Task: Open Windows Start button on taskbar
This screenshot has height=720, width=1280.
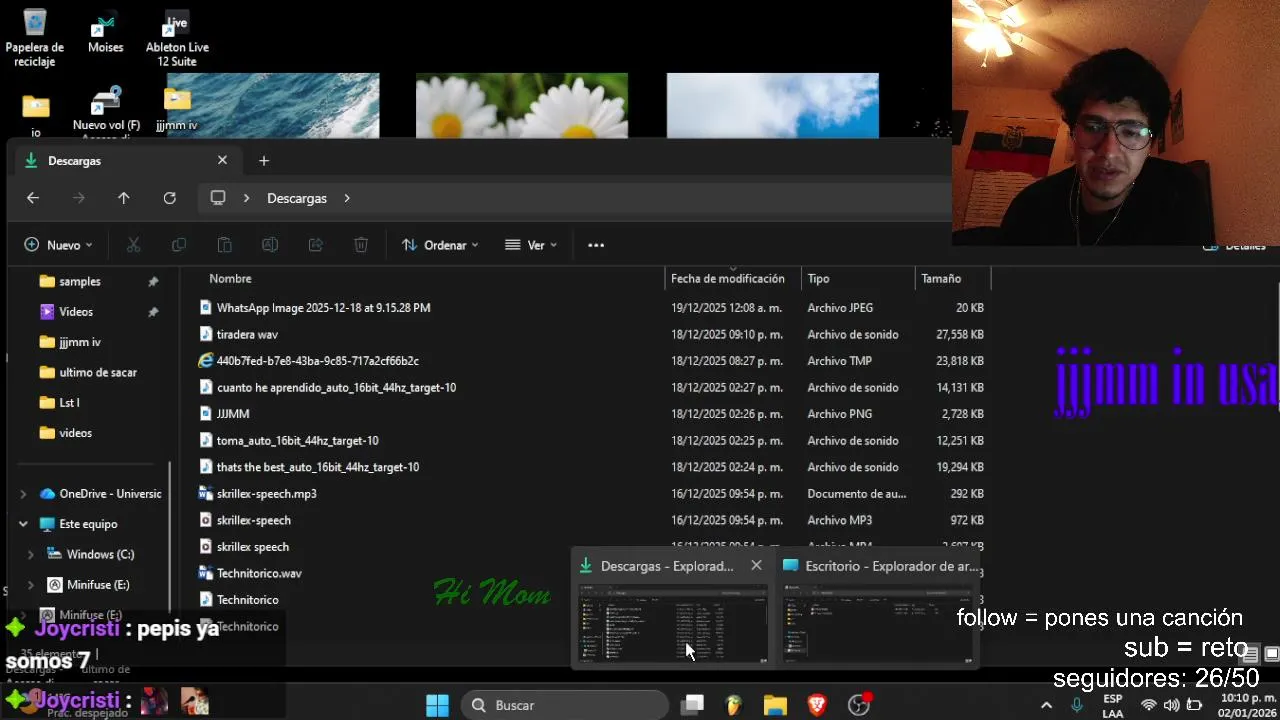Action: pos(437,705)
